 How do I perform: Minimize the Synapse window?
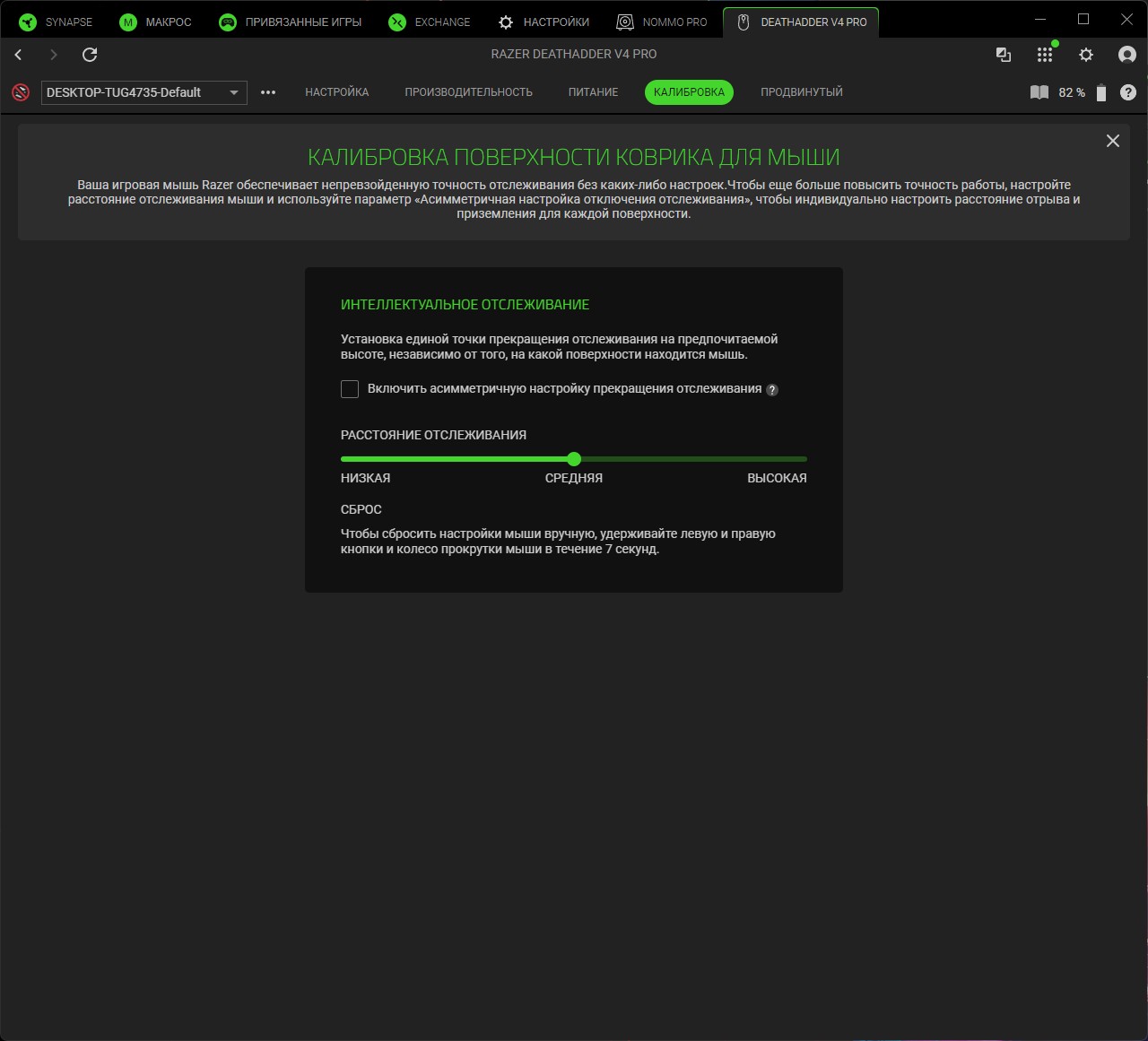click(1040, 19)
